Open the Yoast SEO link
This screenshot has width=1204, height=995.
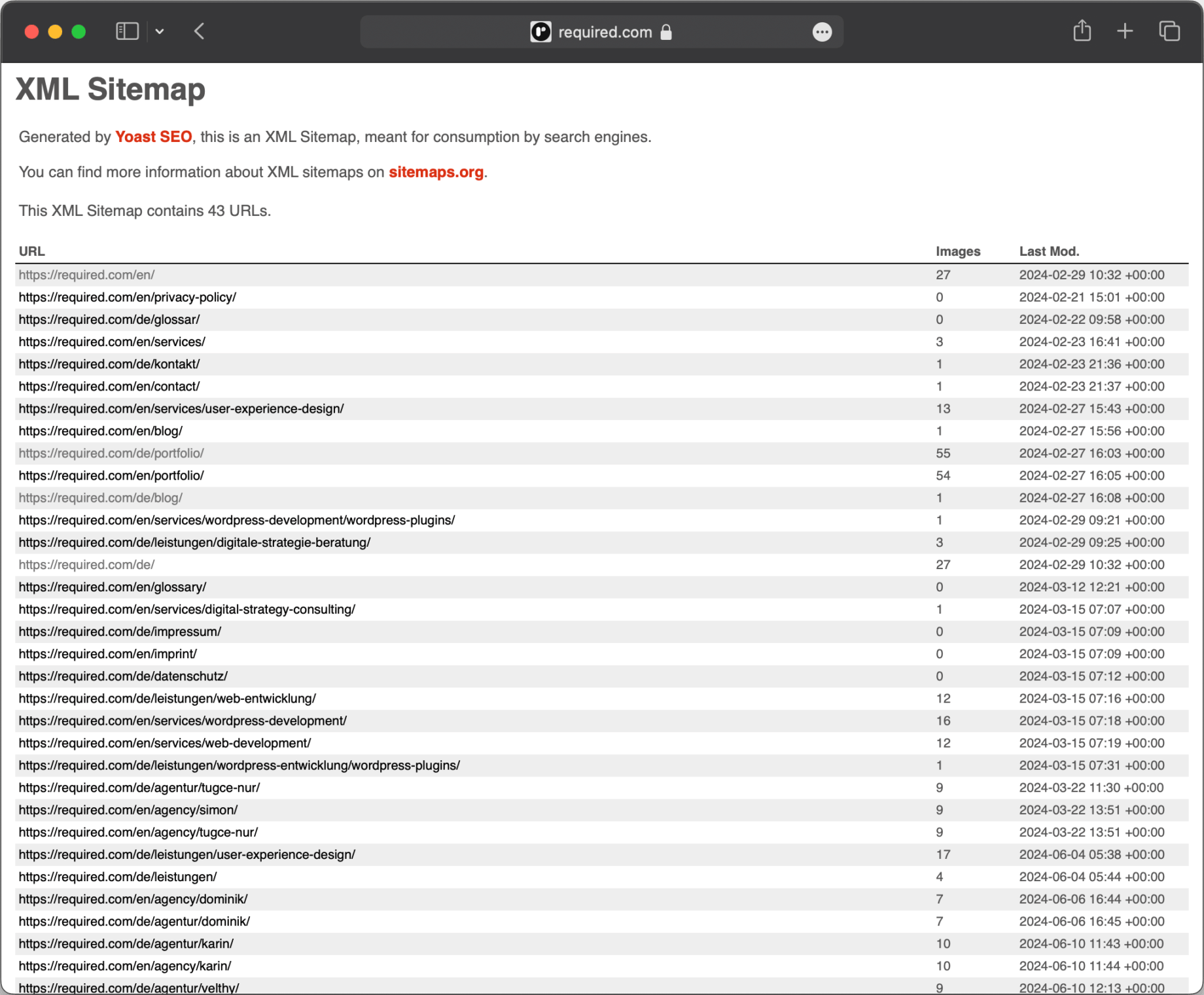[153, 137]
